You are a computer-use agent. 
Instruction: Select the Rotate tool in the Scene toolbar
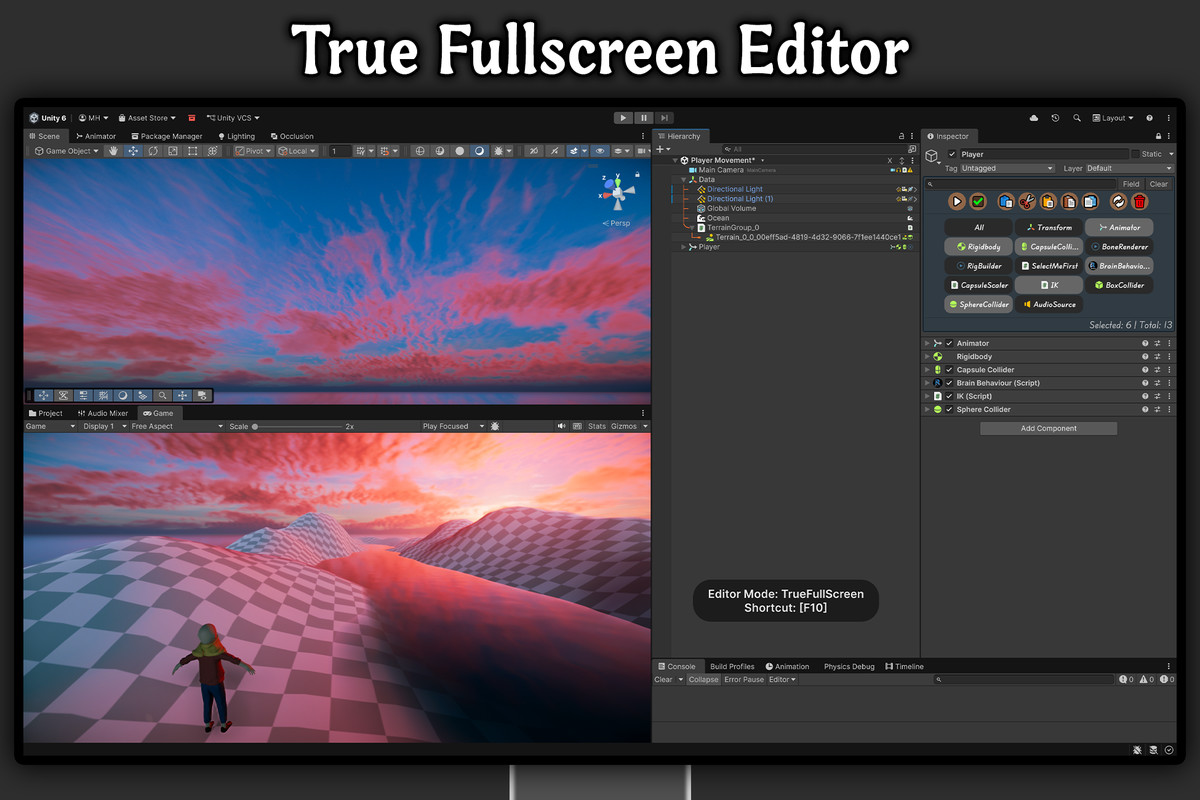click(x=153, y=151)
